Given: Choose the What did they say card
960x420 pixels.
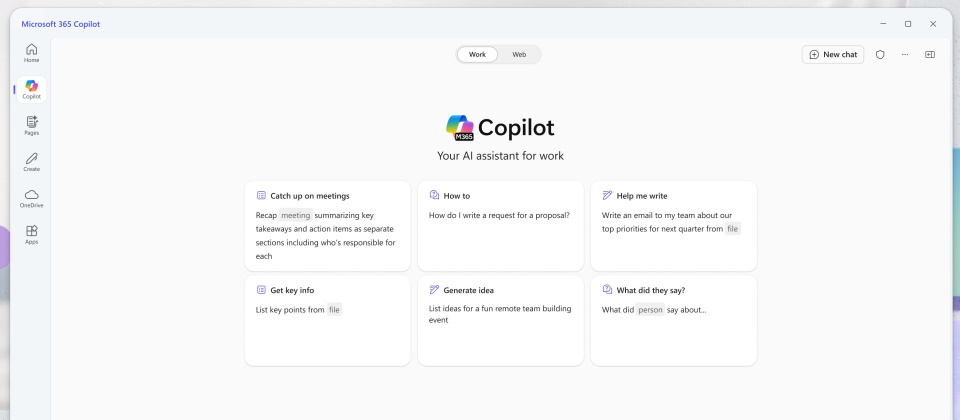Looking at the screenshot, I should pos(673,320).
